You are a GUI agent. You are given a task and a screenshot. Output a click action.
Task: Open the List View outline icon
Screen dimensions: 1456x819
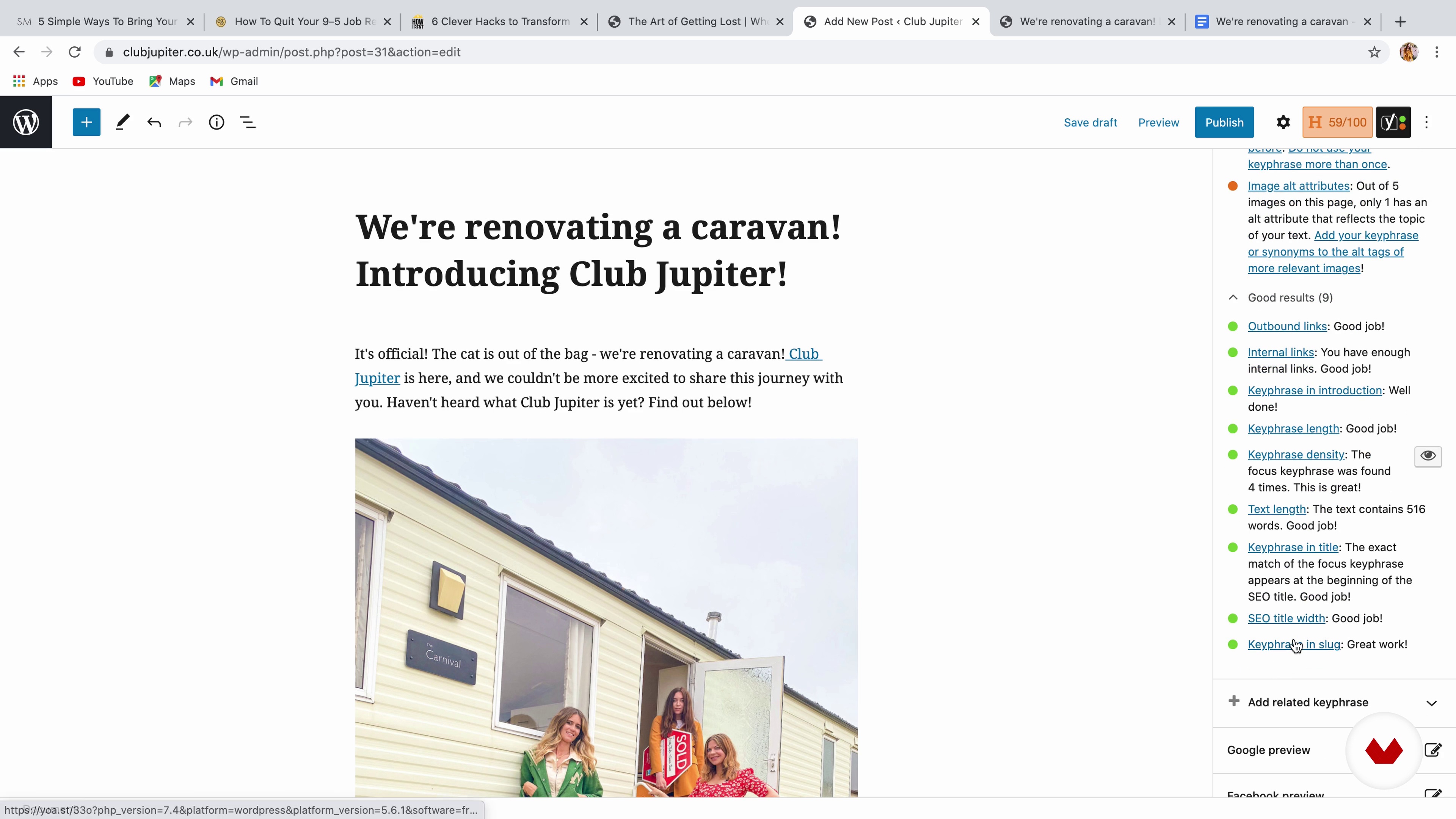point(248,122)
